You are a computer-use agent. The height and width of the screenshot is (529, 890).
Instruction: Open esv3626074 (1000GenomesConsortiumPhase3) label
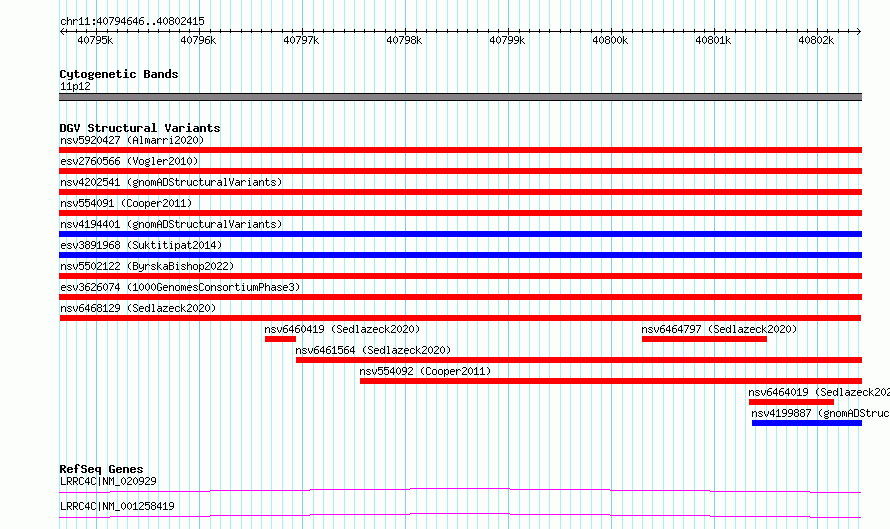click(180, 287)
